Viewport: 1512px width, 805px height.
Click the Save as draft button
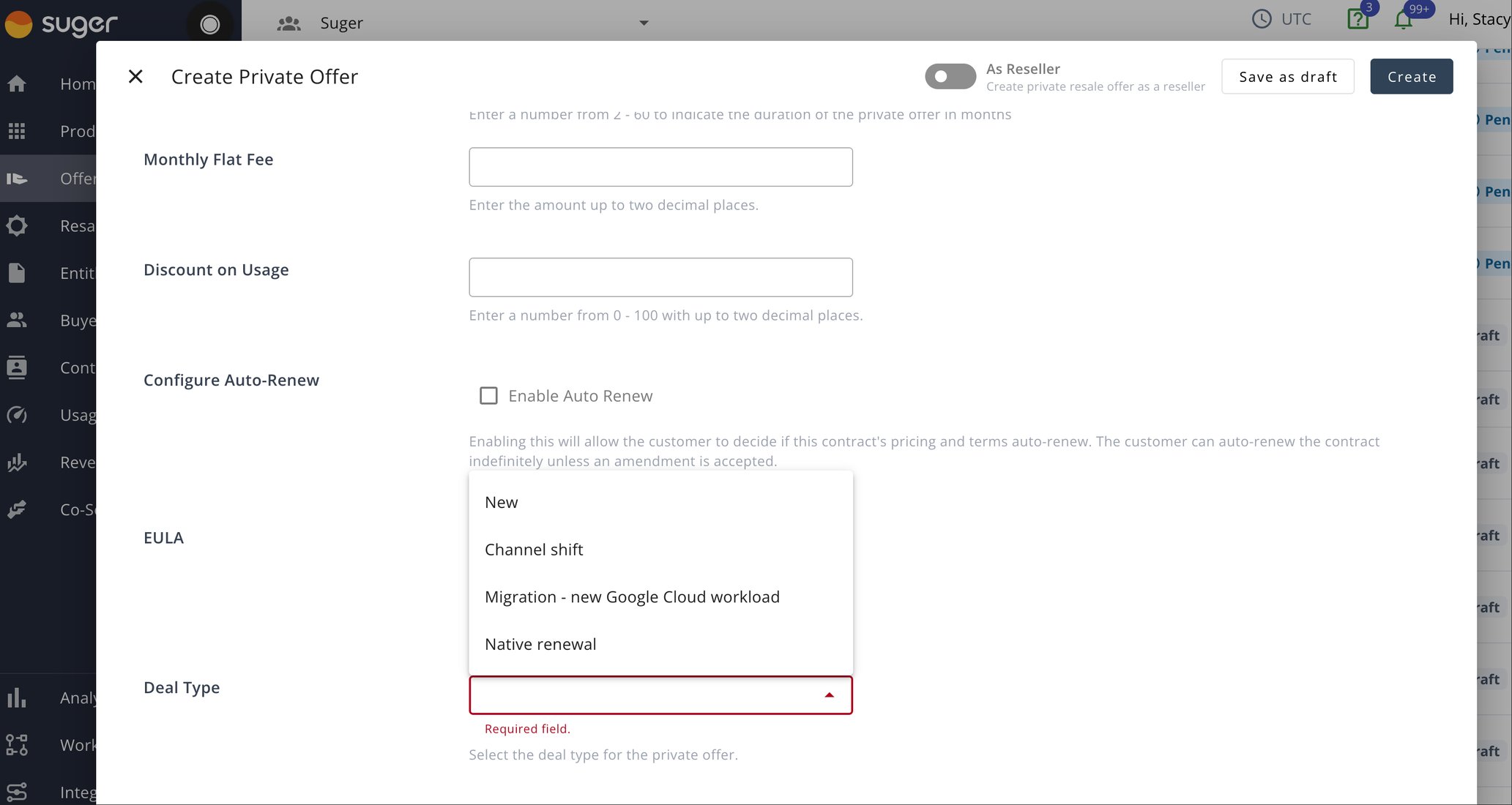click(x=1288, y=77)
